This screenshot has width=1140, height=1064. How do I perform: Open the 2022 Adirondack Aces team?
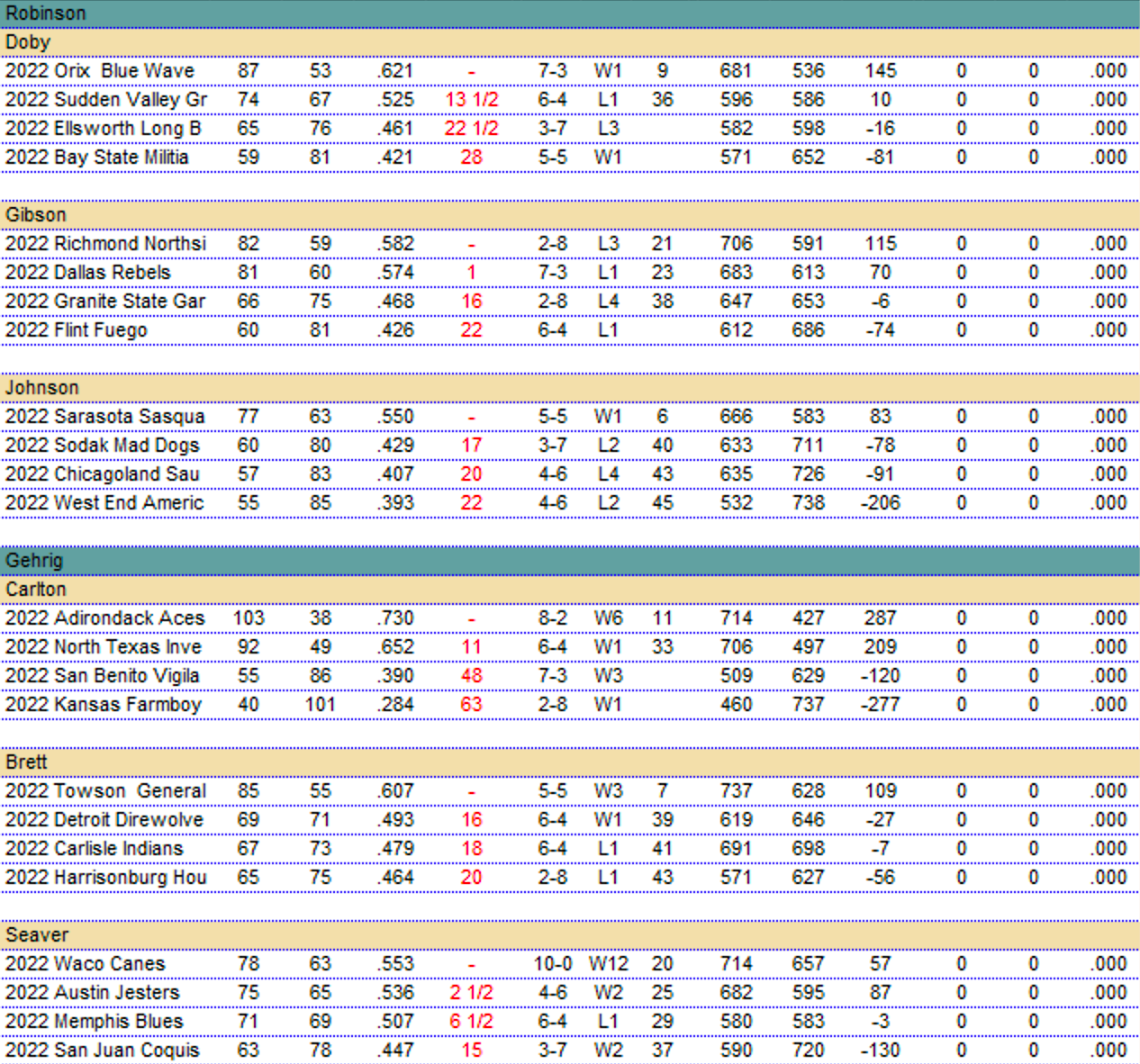click(x=105, y=618)
